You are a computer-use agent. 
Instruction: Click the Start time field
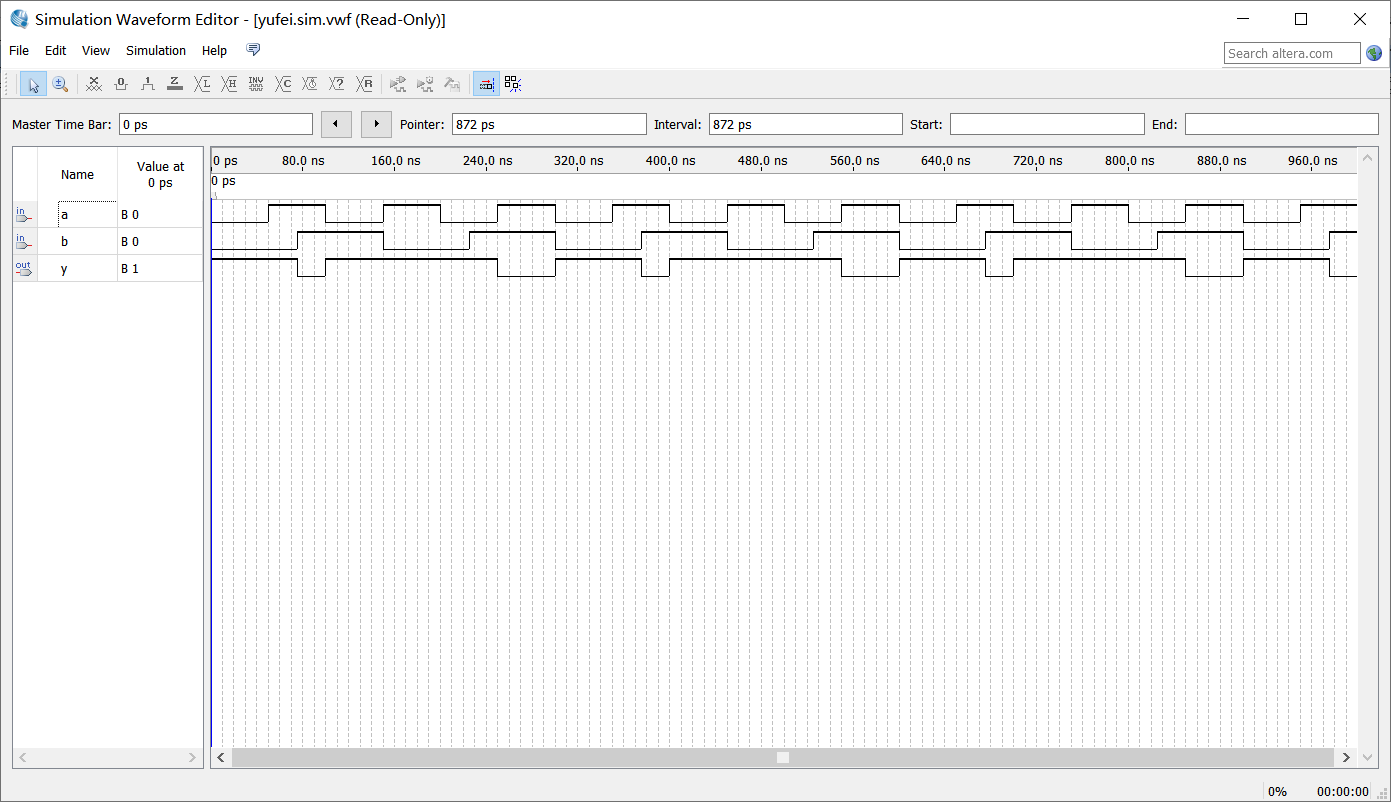pos(1047,124)
